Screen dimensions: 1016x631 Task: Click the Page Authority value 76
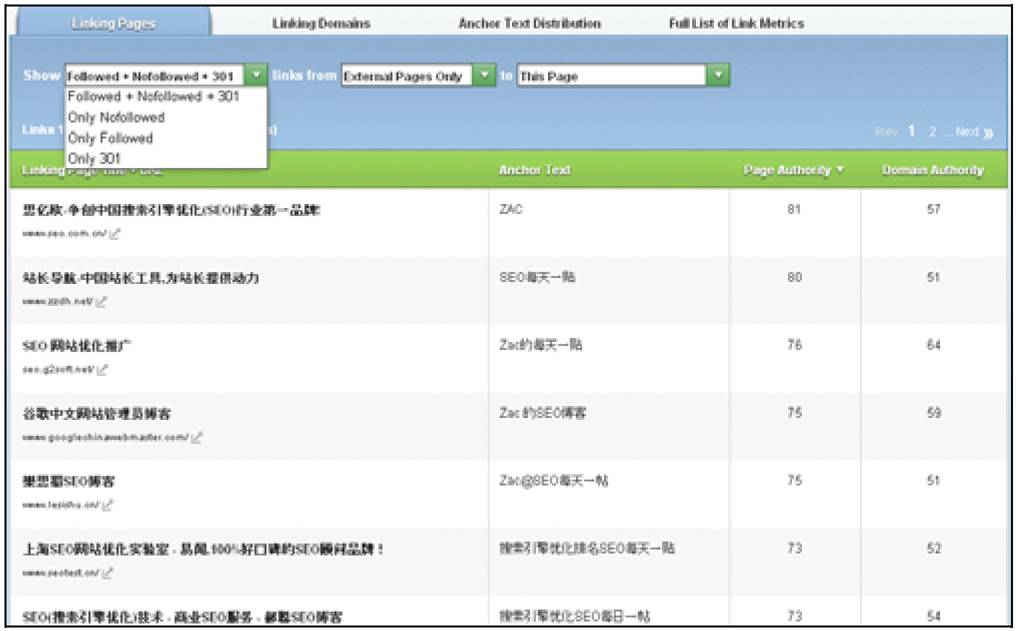click(x=794, y=345)
